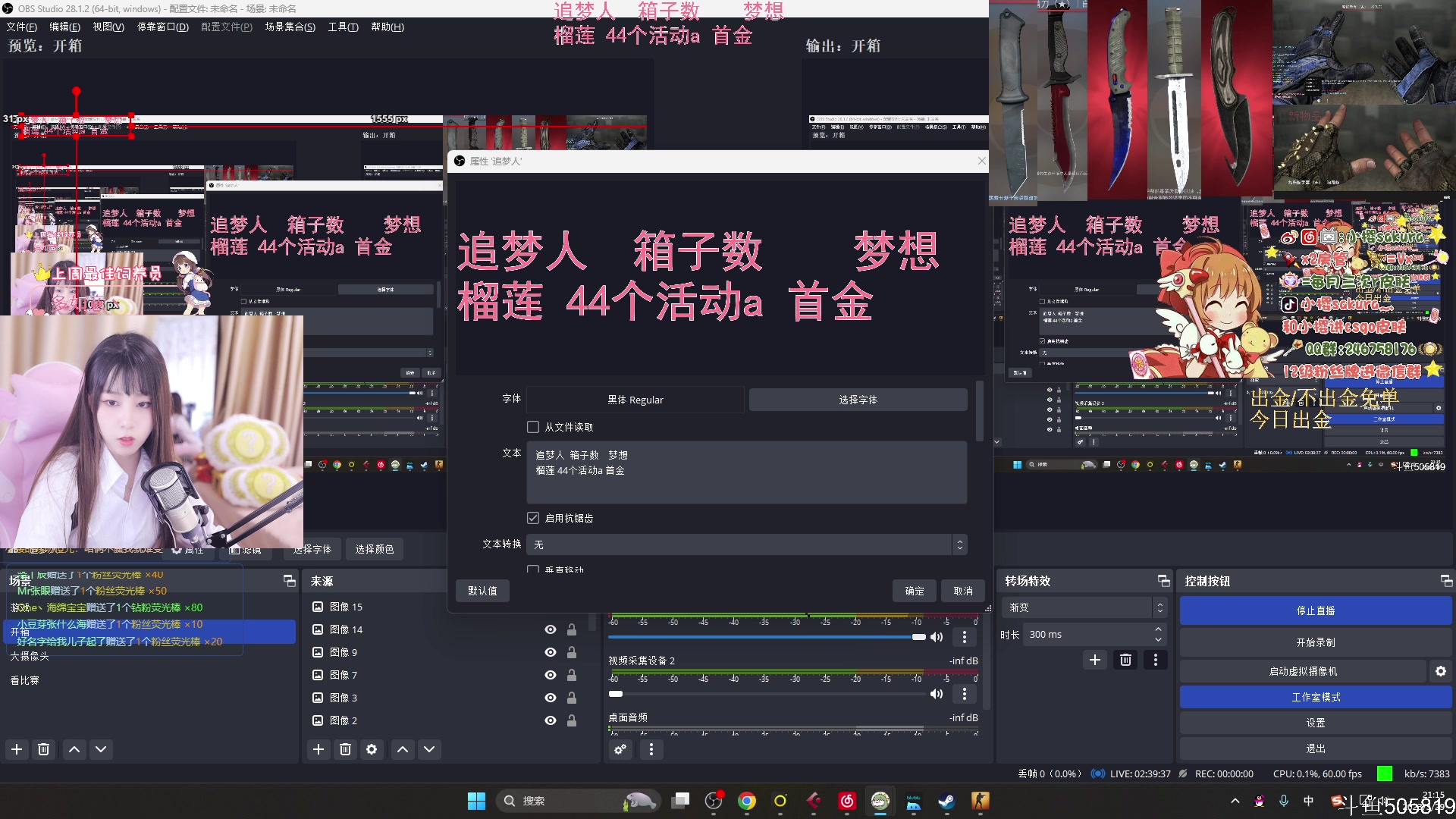This screenshot has width=1456, height=819.
Task: Cancel the properties dialog with 取消
Action: 963,591
